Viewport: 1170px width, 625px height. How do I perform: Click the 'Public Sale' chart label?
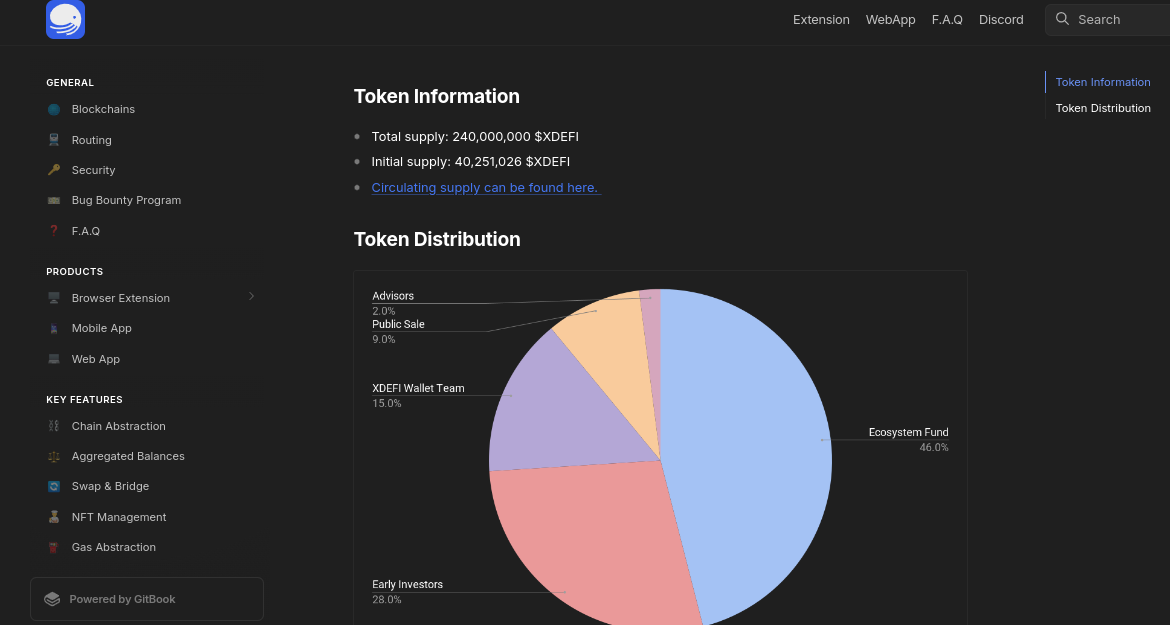[x=398, y=324]
